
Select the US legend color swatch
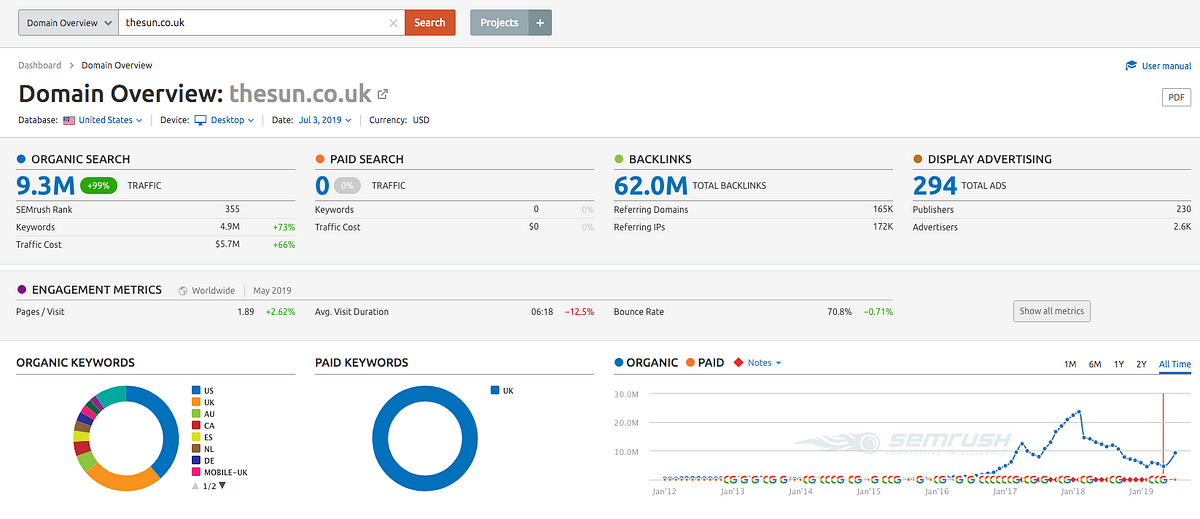click(196, 390)
